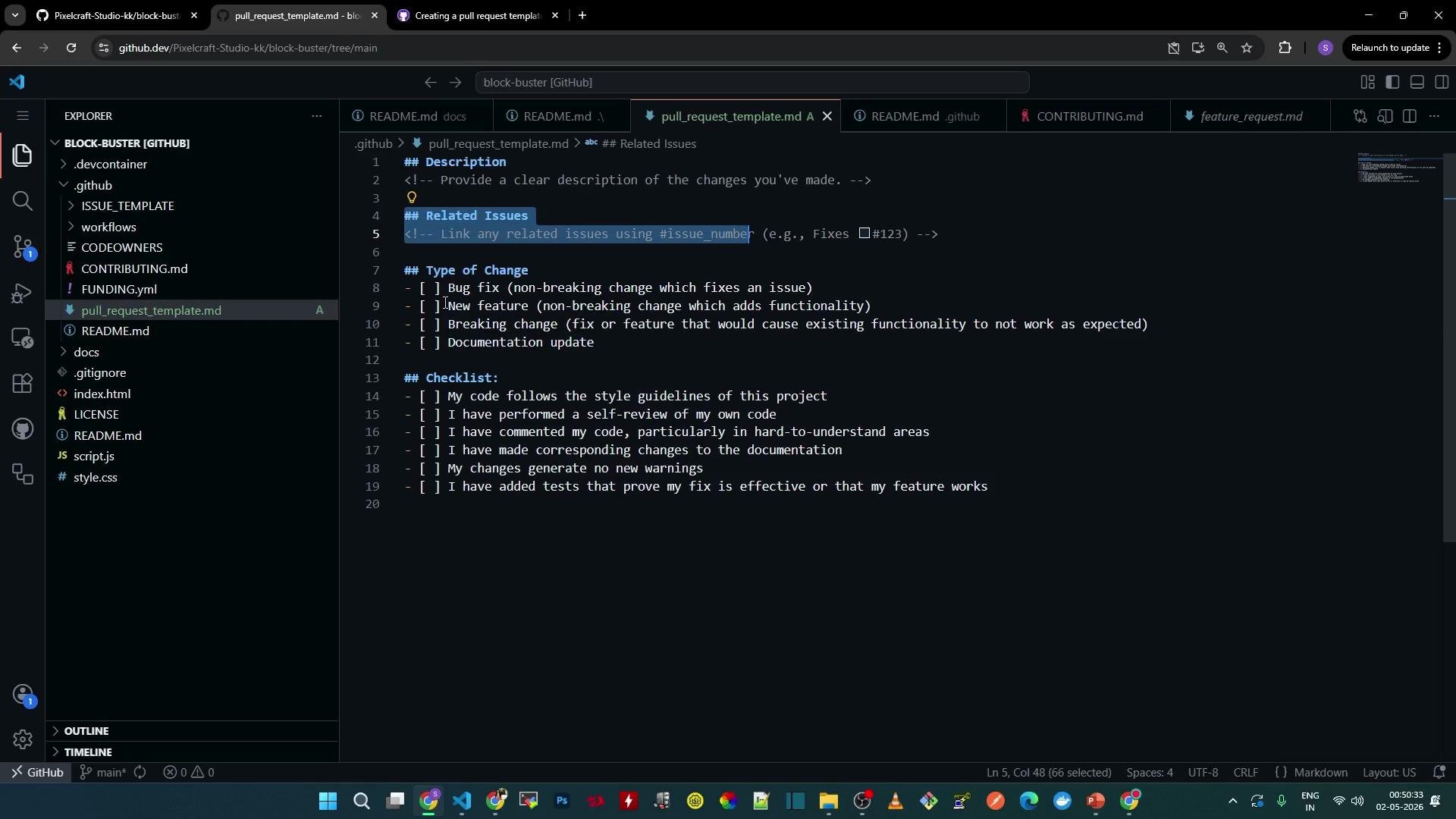
Task: Expand the workflows folder
Action: click(x=193, y=227)
